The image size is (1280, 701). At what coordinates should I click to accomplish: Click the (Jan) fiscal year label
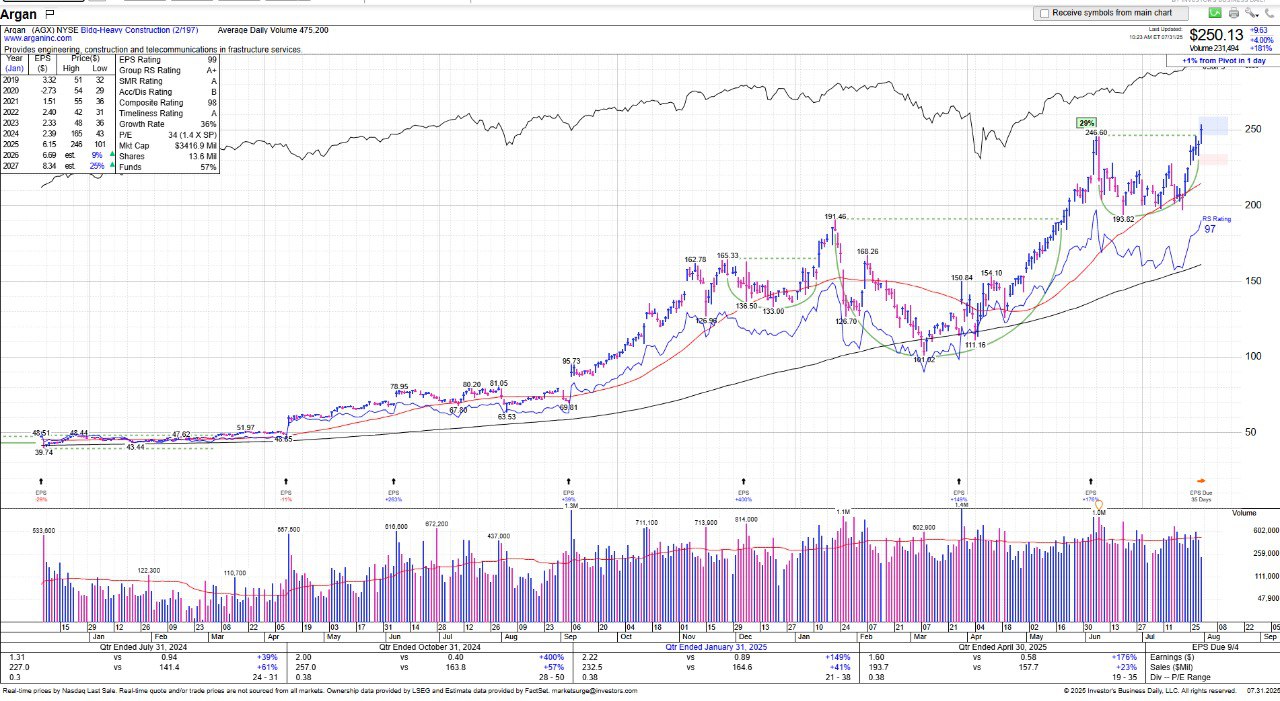(x=14, y=69)
